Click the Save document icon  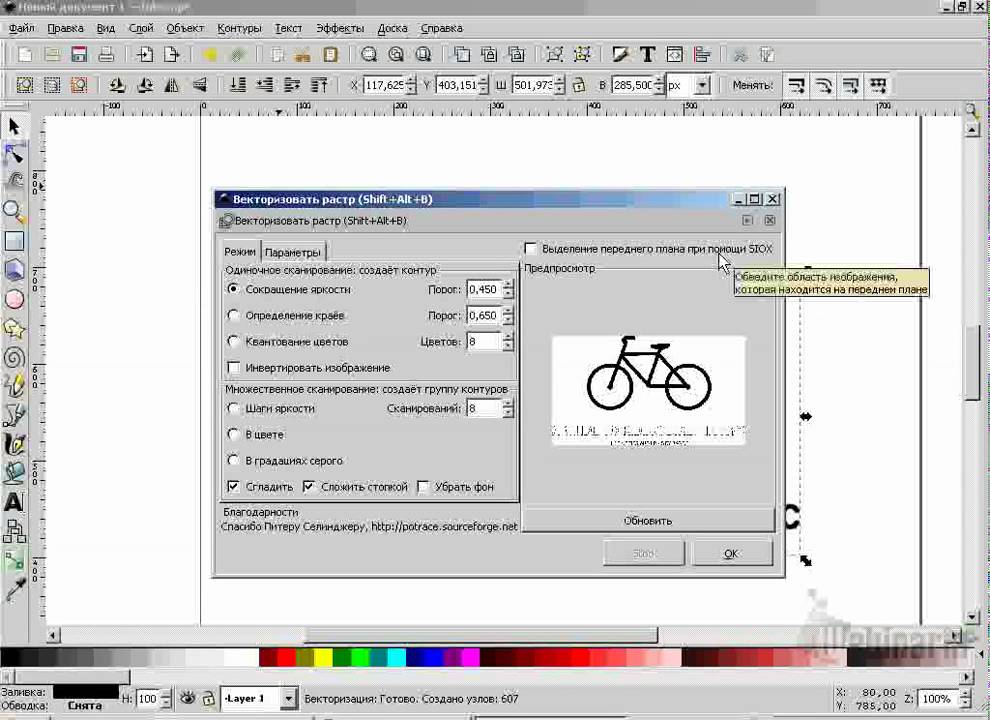pos(79,54)
